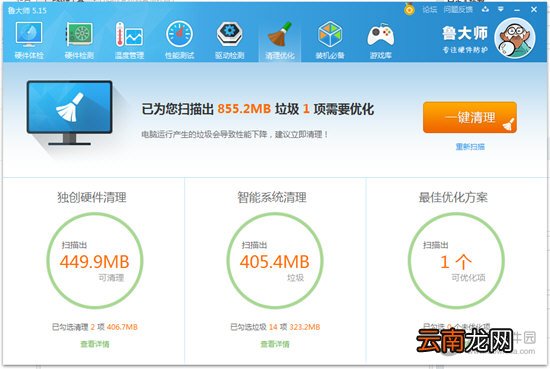The height and width of the screenshot is (369, 550).
Task: Click the 449.9MB hardware cleanup circle
Action: pos(95,261)
